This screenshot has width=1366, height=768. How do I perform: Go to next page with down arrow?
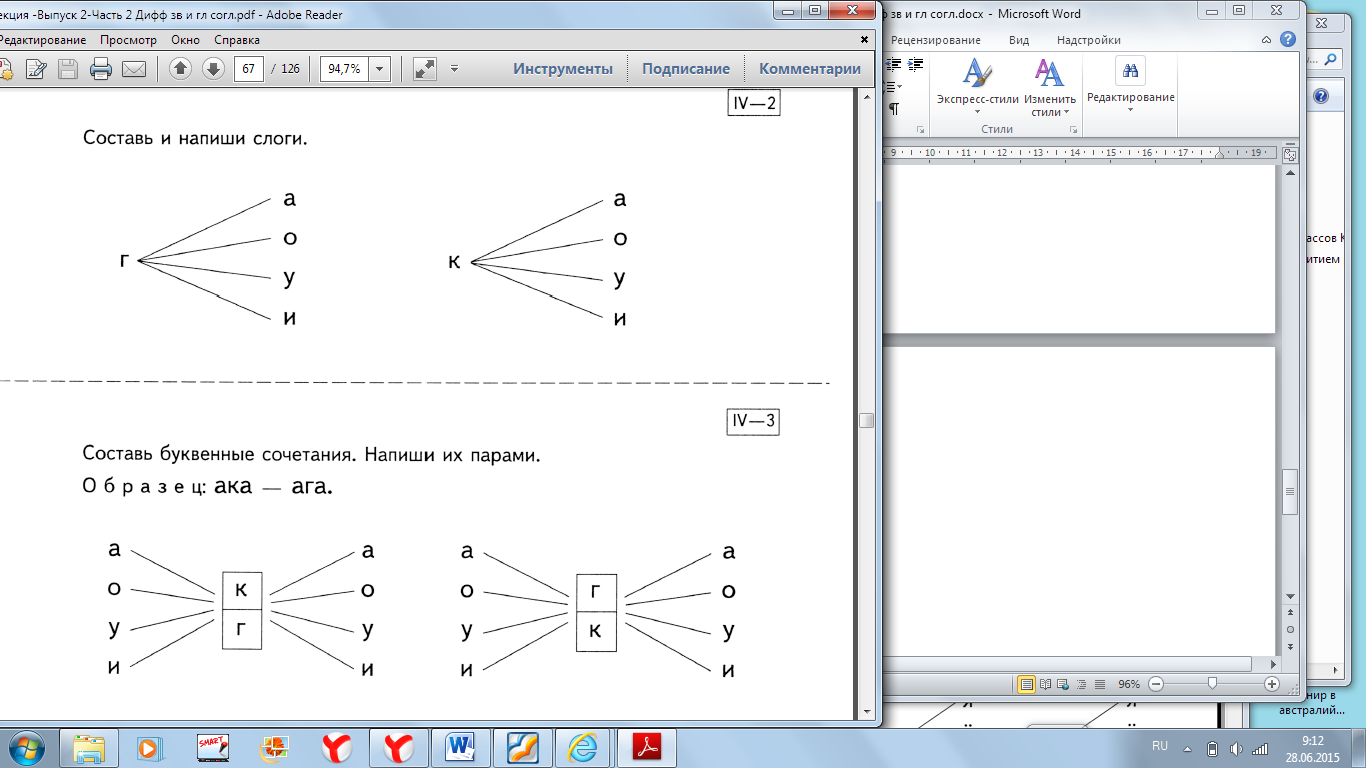click(212, 69)
